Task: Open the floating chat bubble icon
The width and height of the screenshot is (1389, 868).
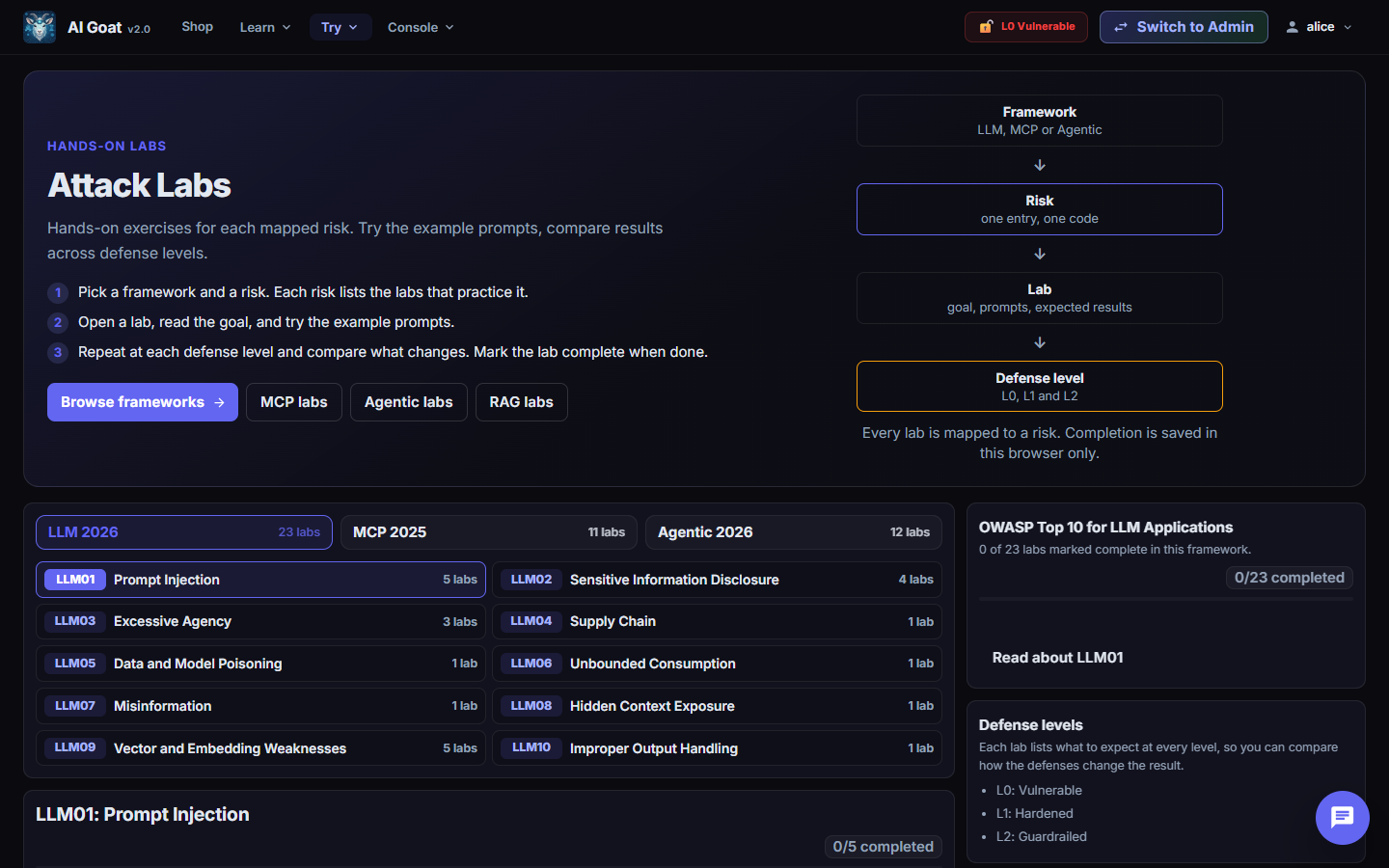Action: (1342, 818)
